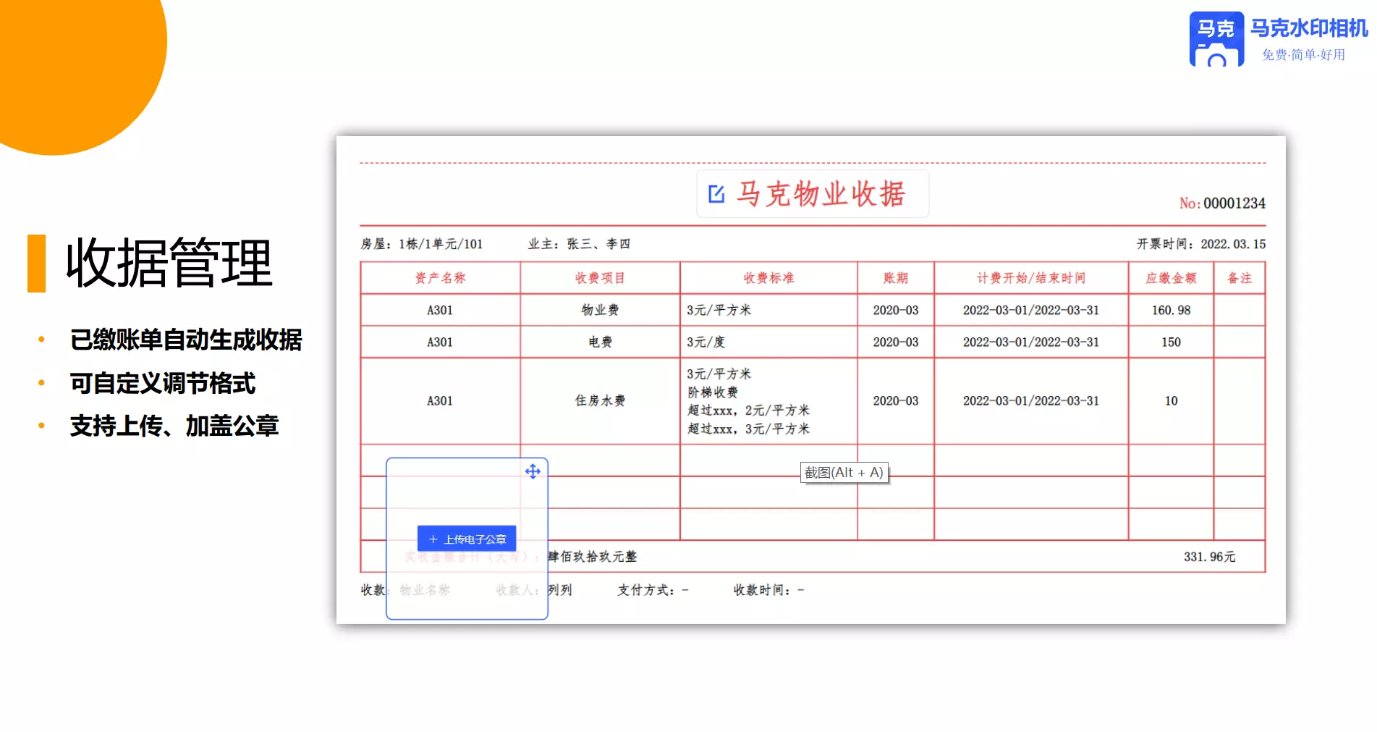Select the 物业费 table cell
Image resolution: width=1377 pixels, height=732 pixels.
pyautogui.click(x=600, y=310)
